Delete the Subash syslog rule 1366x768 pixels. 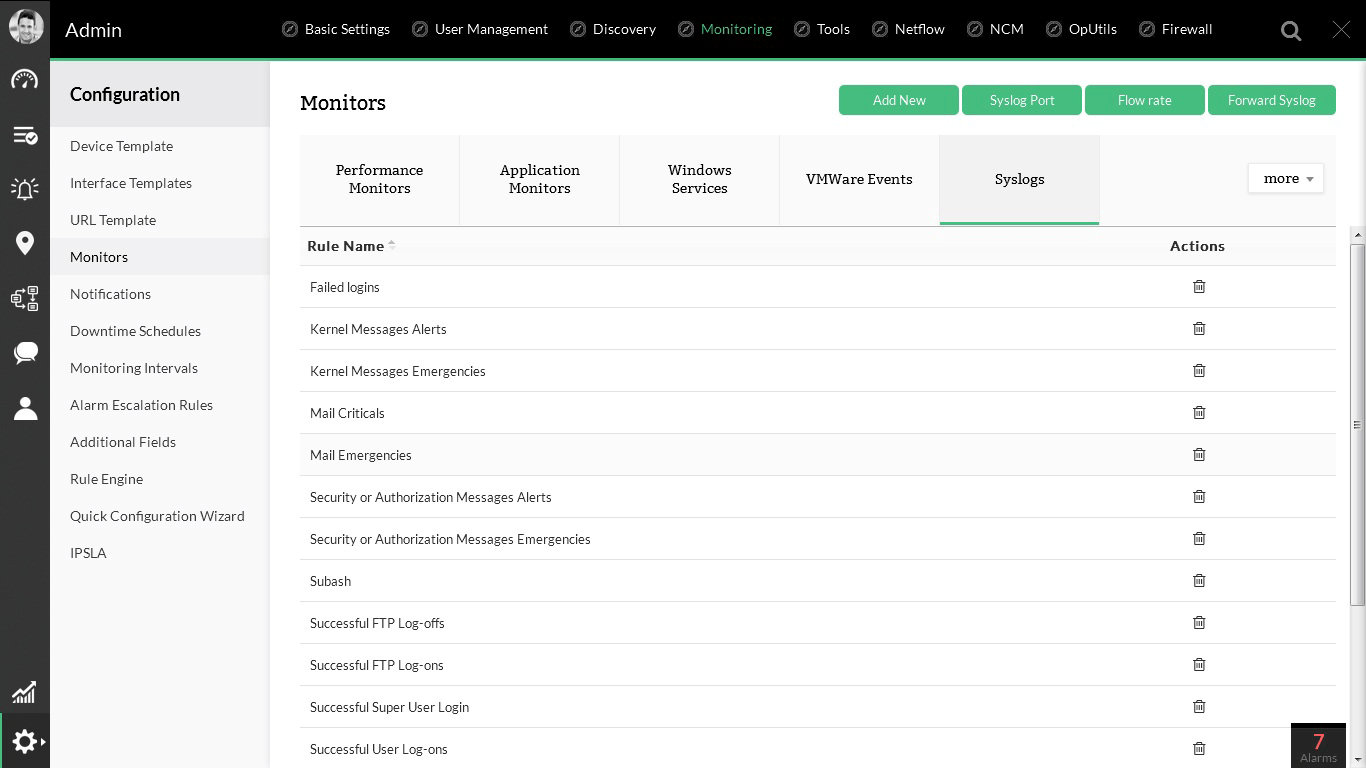(x=1199, y=581)
